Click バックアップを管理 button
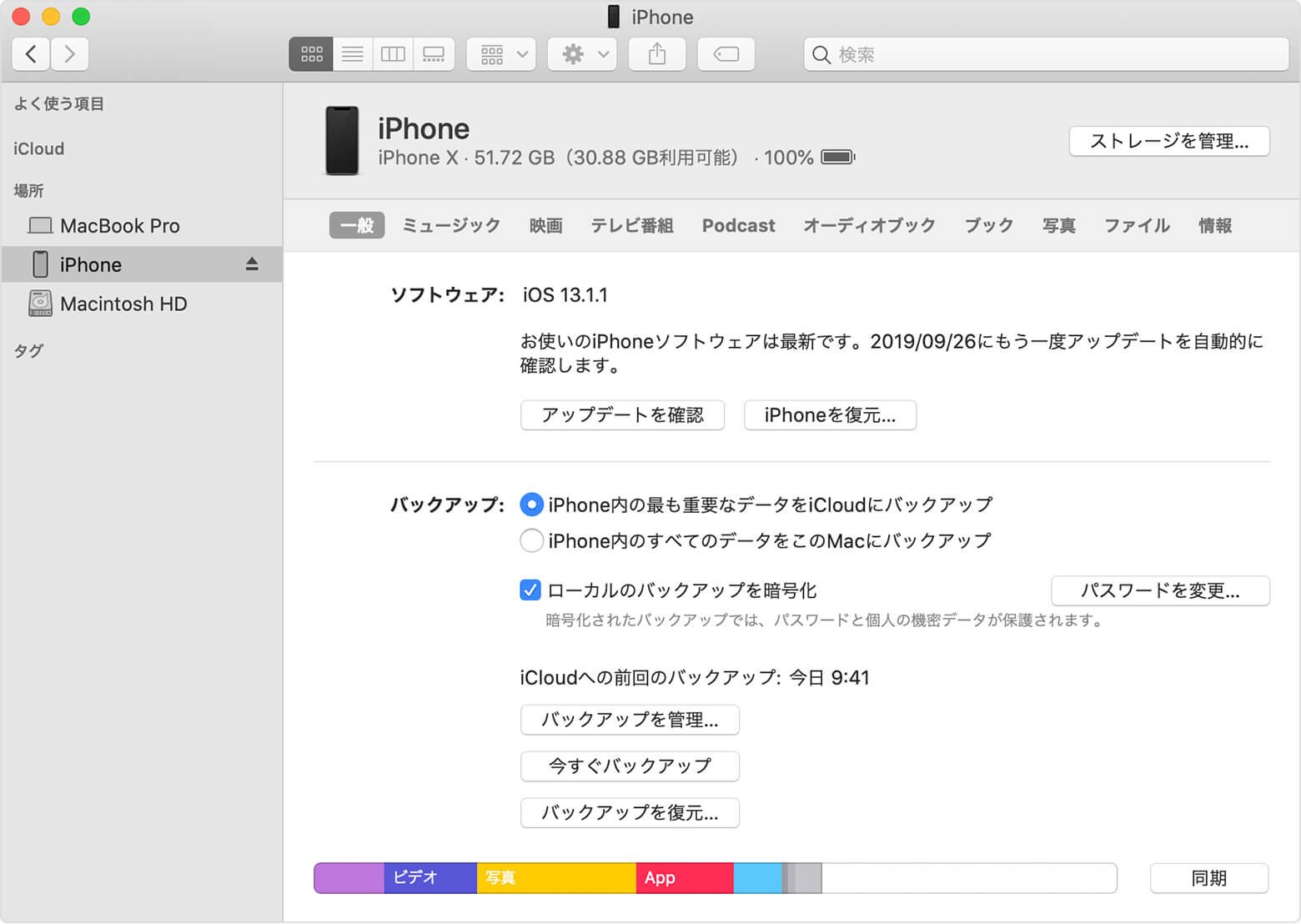The width and height of the screenshot is (1301, 924). click(630, 720)
